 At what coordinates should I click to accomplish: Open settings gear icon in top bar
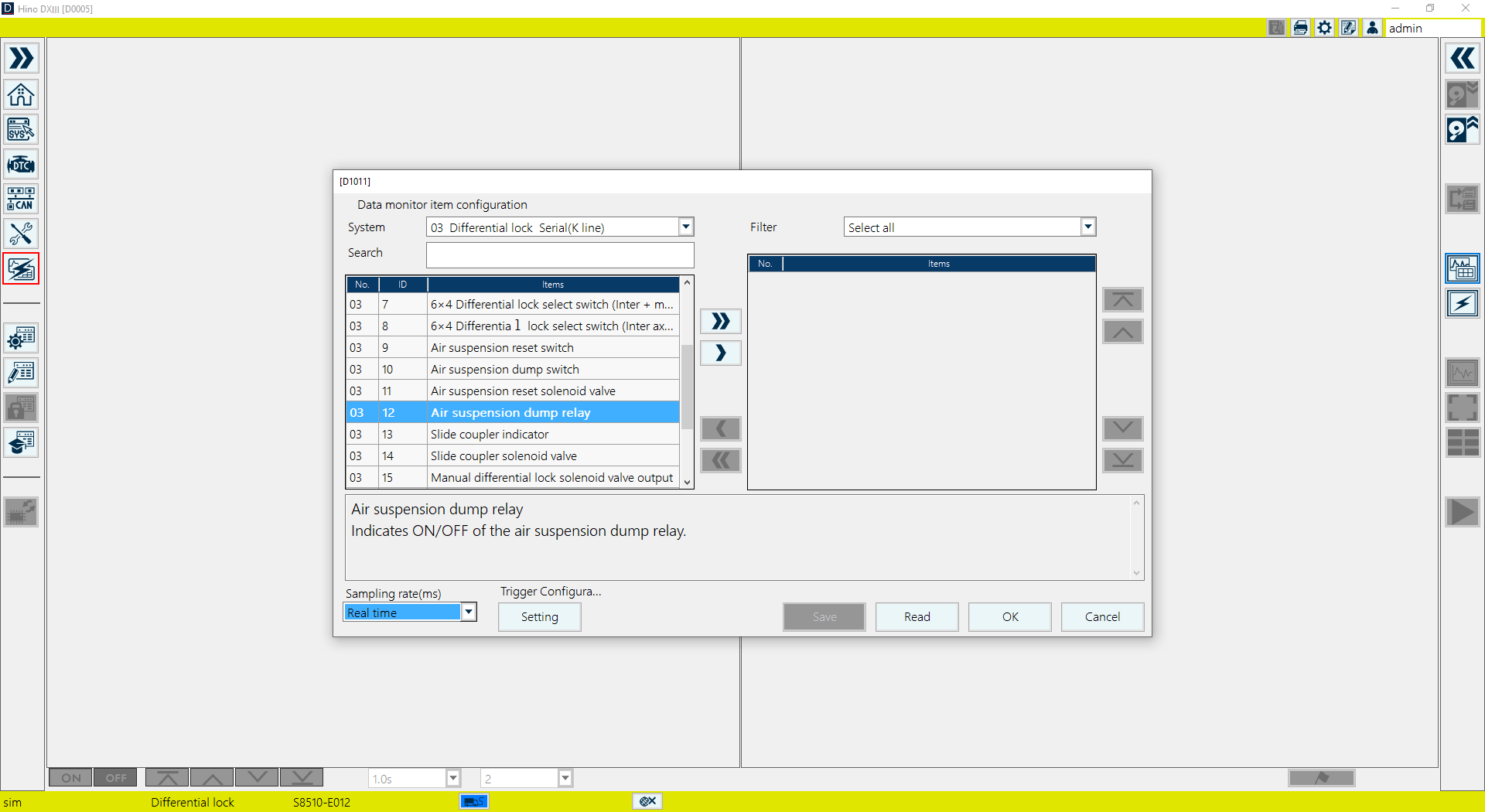[x=1324, y=28]
